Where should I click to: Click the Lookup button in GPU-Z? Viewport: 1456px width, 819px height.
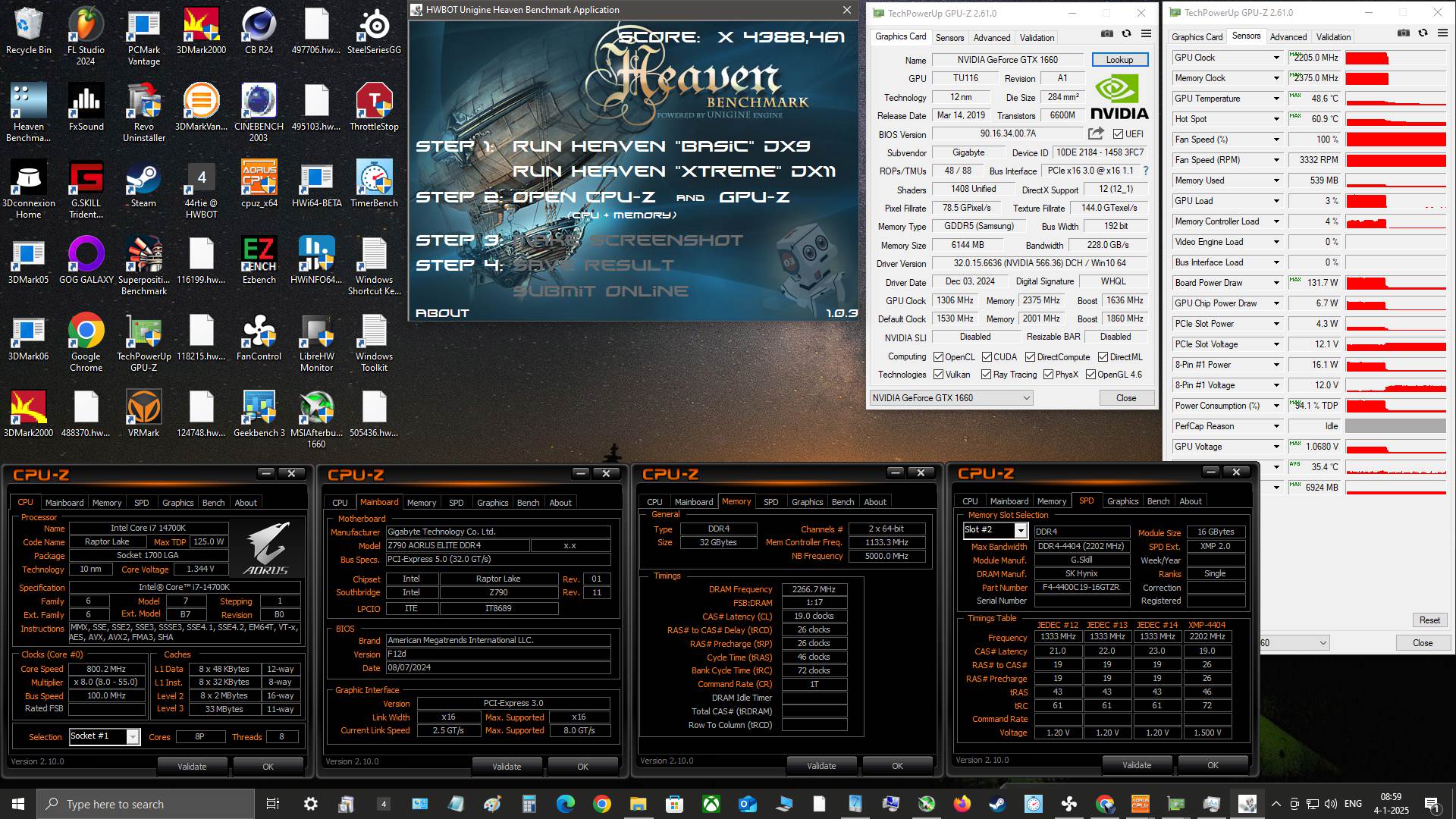[x=1119, y=60]
